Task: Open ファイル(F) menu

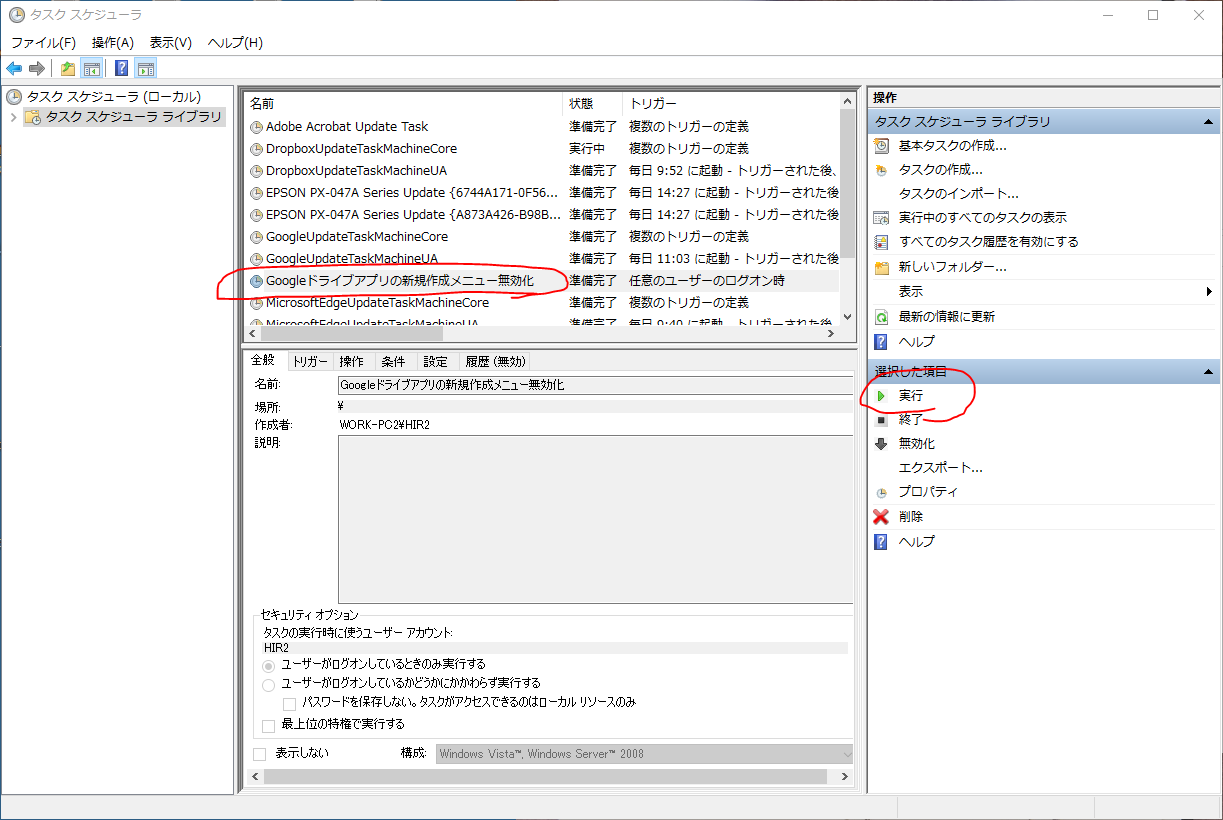Action: [43, 43]
